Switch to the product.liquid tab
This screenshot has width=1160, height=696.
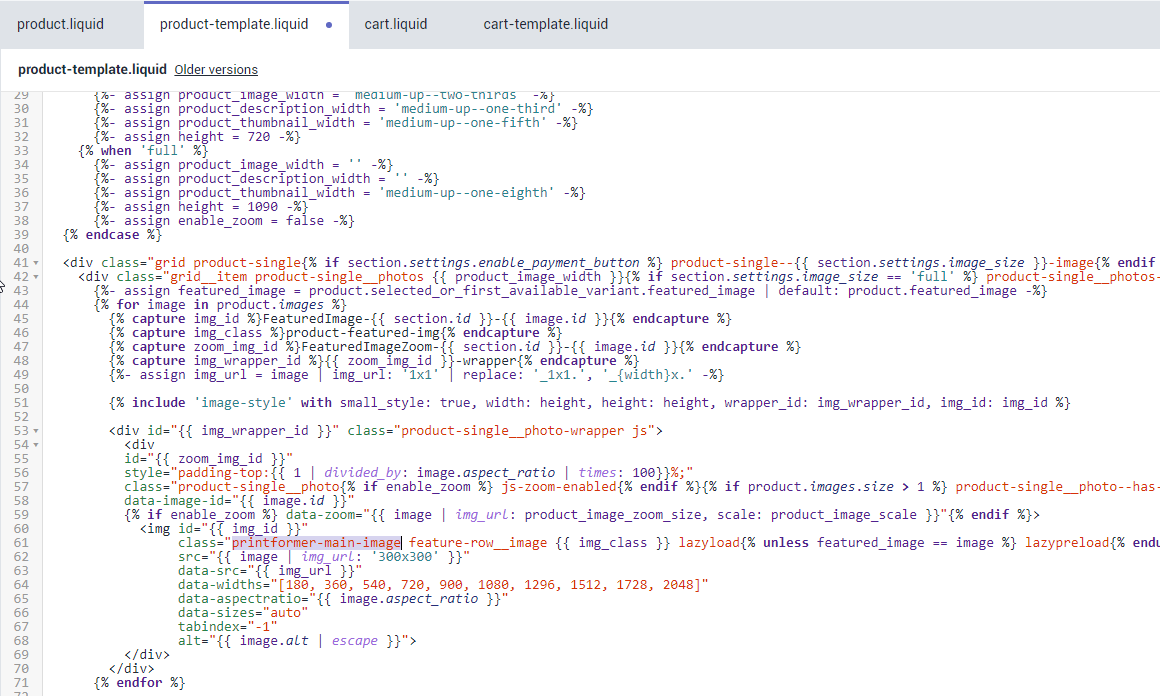pyautogui.click(x=60, y=24)
